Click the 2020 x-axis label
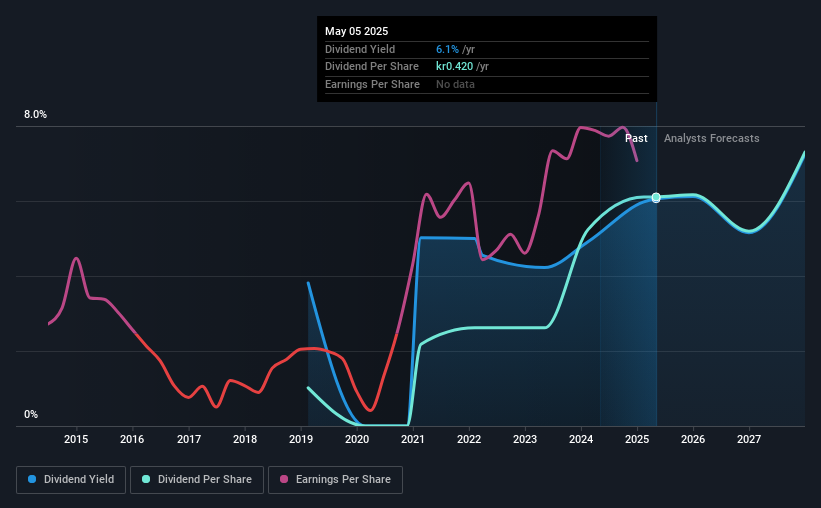 [357, 439]
